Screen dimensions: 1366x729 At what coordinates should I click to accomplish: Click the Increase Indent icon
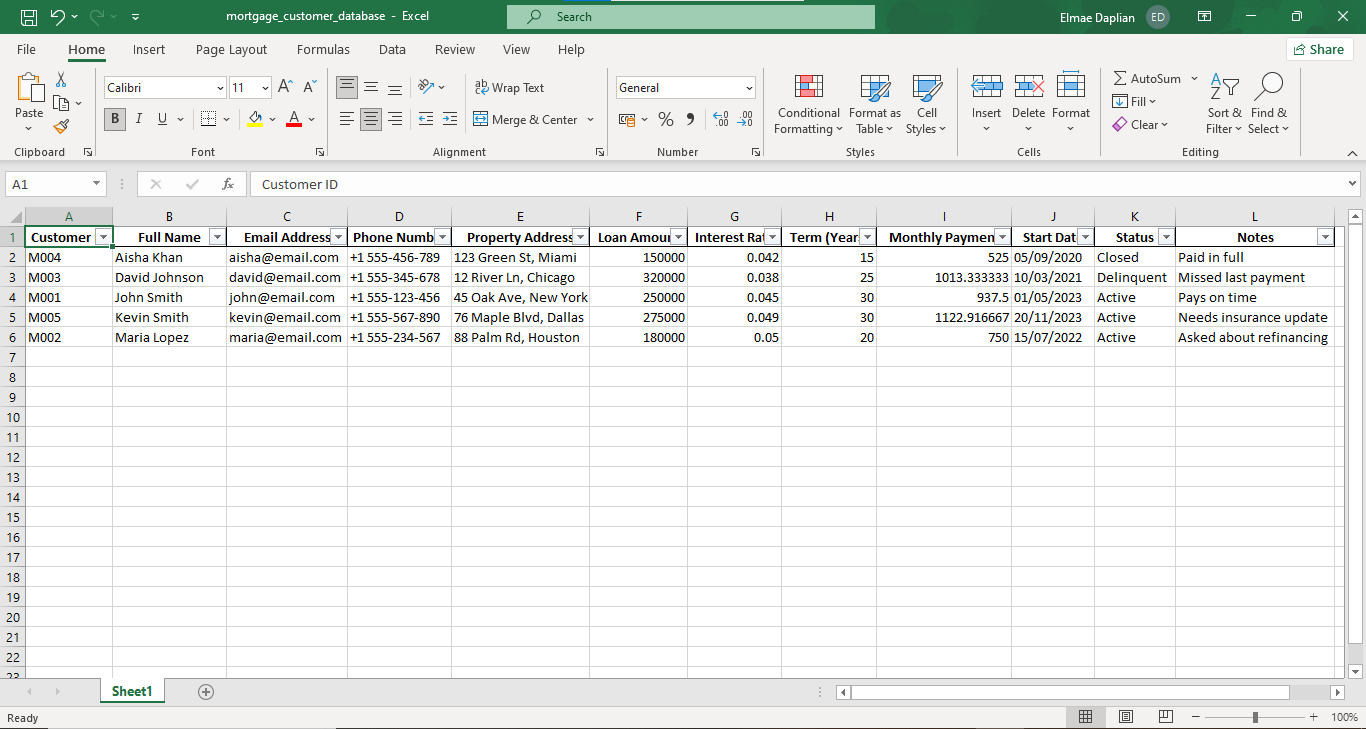tap(450, 119)
